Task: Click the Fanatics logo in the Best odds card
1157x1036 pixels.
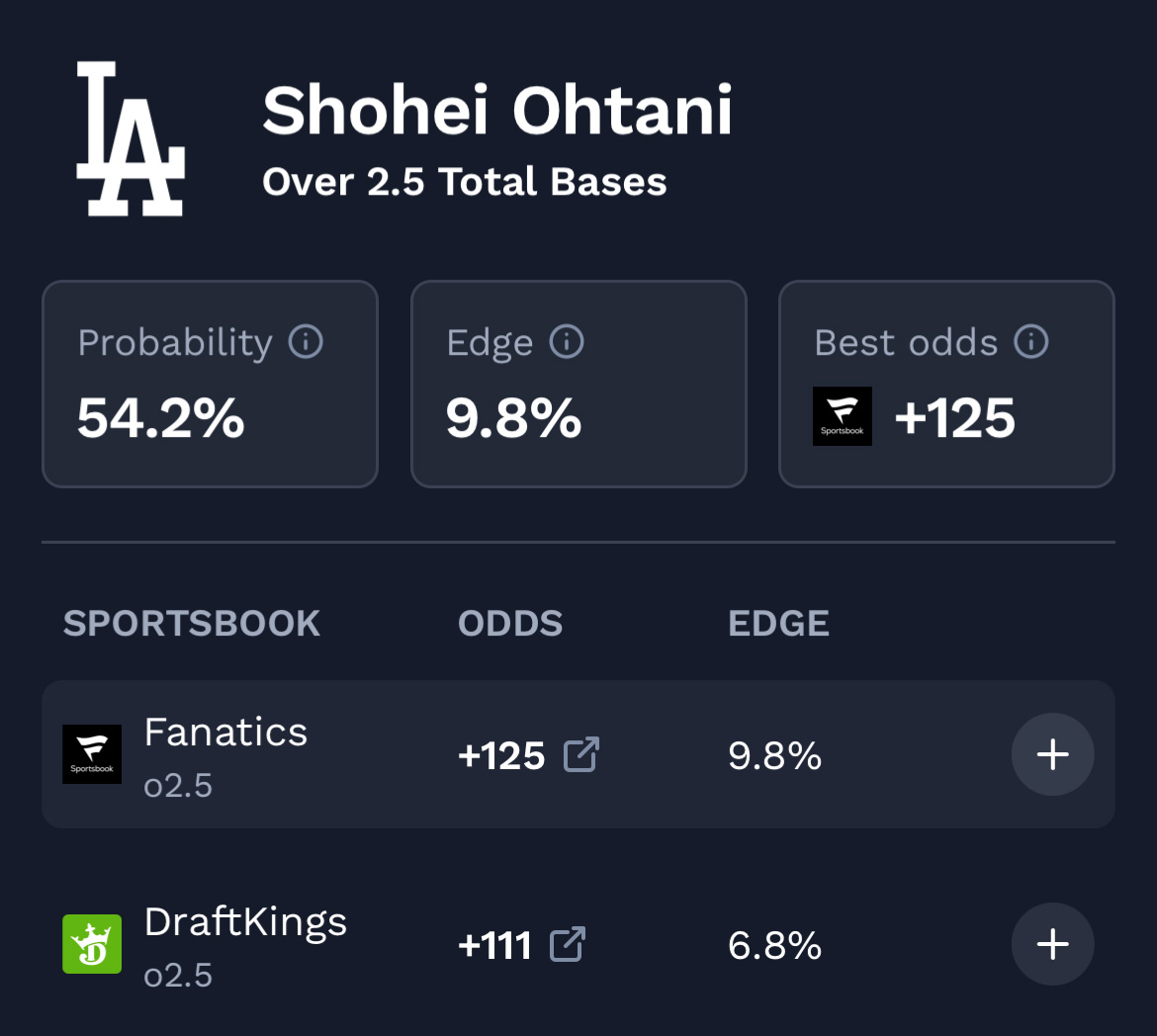Action: click(843, 416)
